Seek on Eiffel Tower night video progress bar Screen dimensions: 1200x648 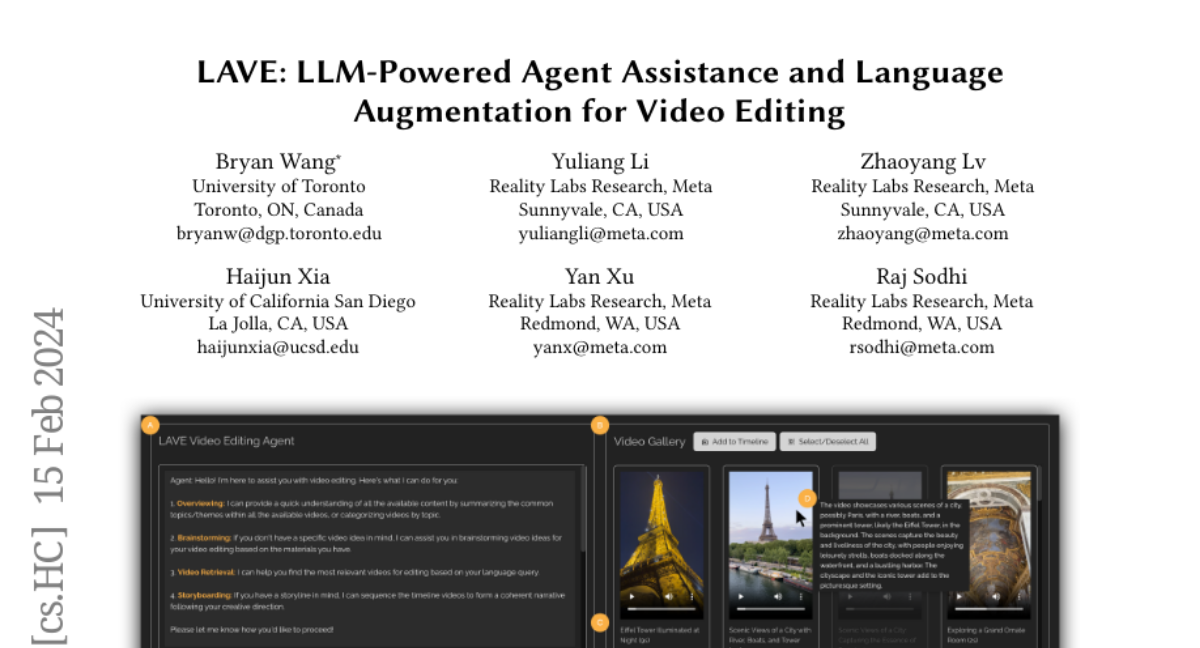coord(660,608)
